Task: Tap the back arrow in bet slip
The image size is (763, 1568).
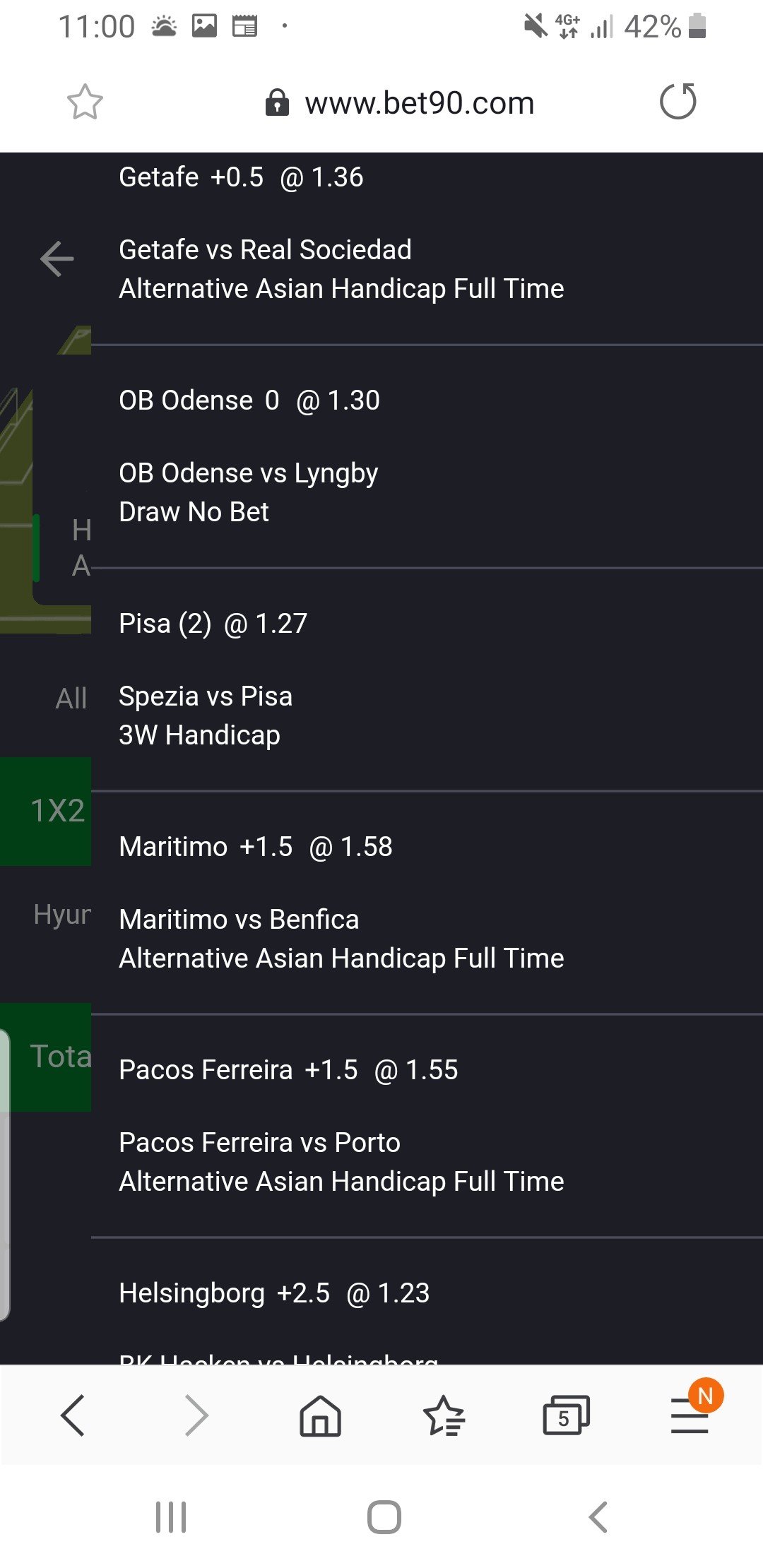Action: pyautogui.click(x=57, y=259)
